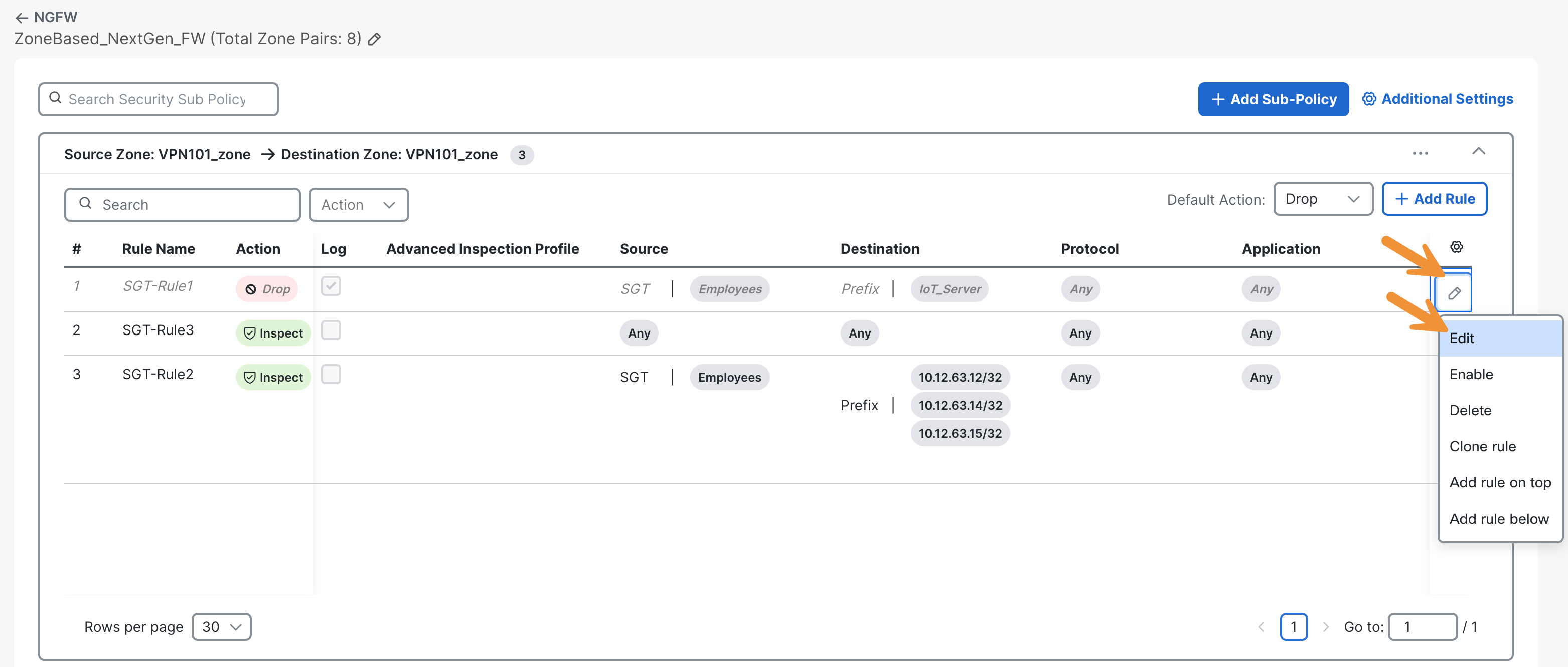Viewport: 1568px width, 667px height.
Task: Focus the Search Security Sub Policy field
Action: (x=159, y=99)
